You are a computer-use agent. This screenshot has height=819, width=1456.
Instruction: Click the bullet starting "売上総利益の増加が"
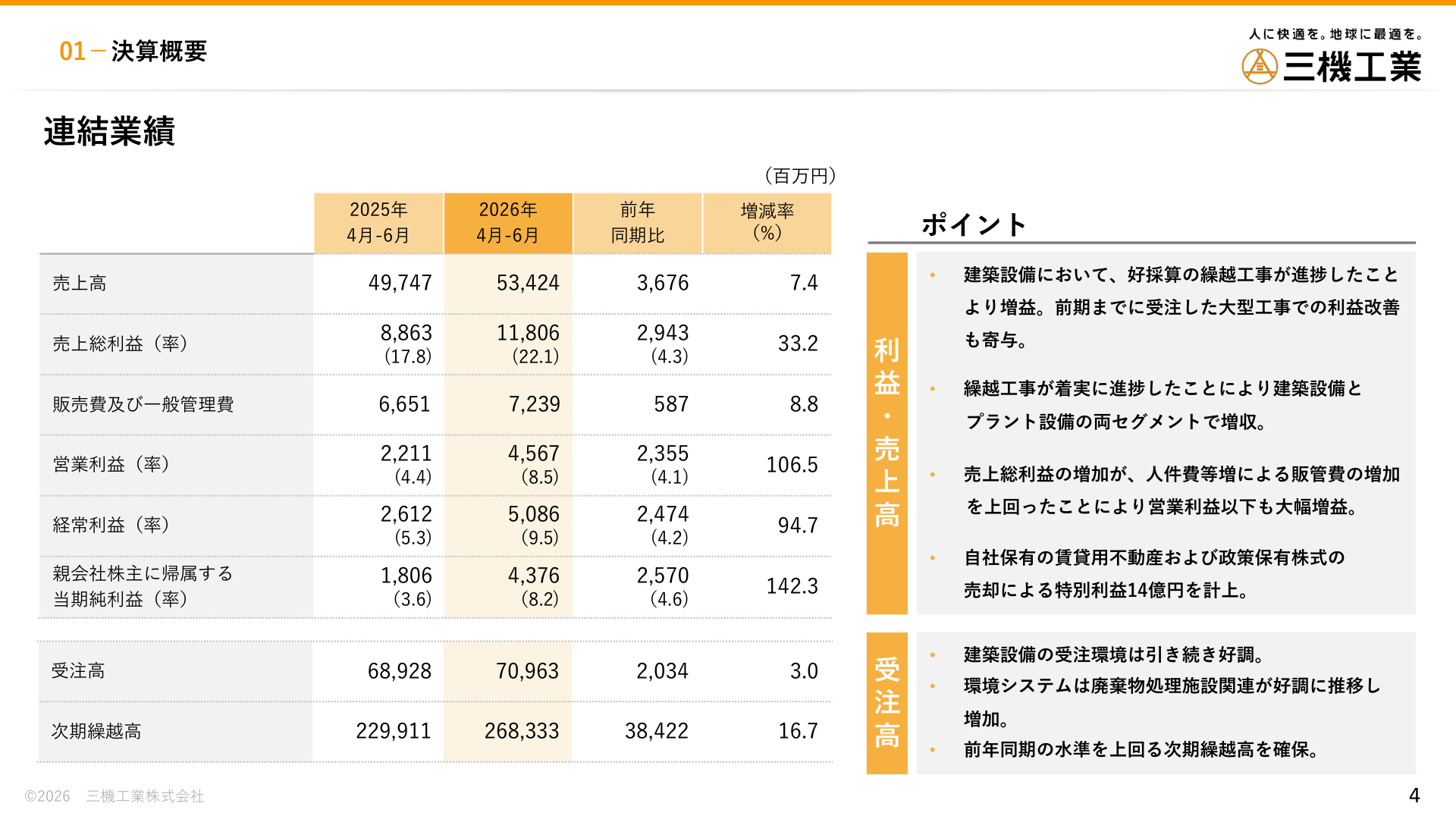click(x=1181, y=491)
